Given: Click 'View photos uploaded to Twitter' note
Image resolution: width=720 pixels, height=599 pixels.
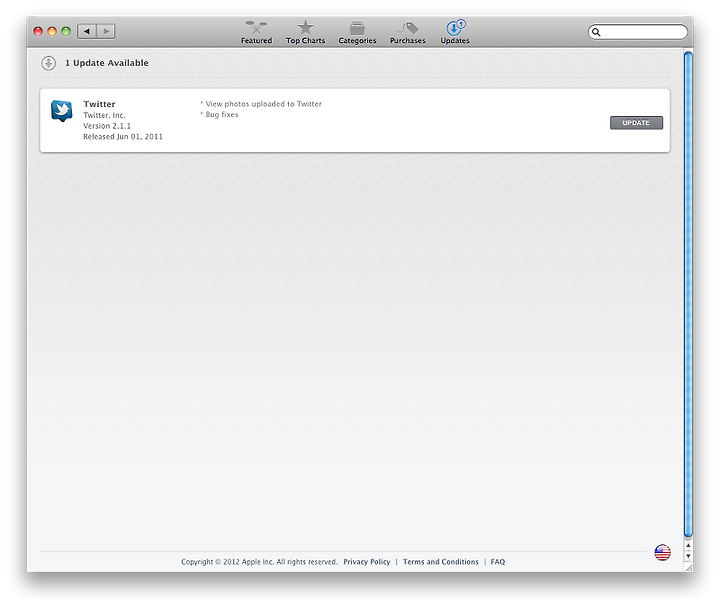Looking at the screenshot, I should point(263,104).
